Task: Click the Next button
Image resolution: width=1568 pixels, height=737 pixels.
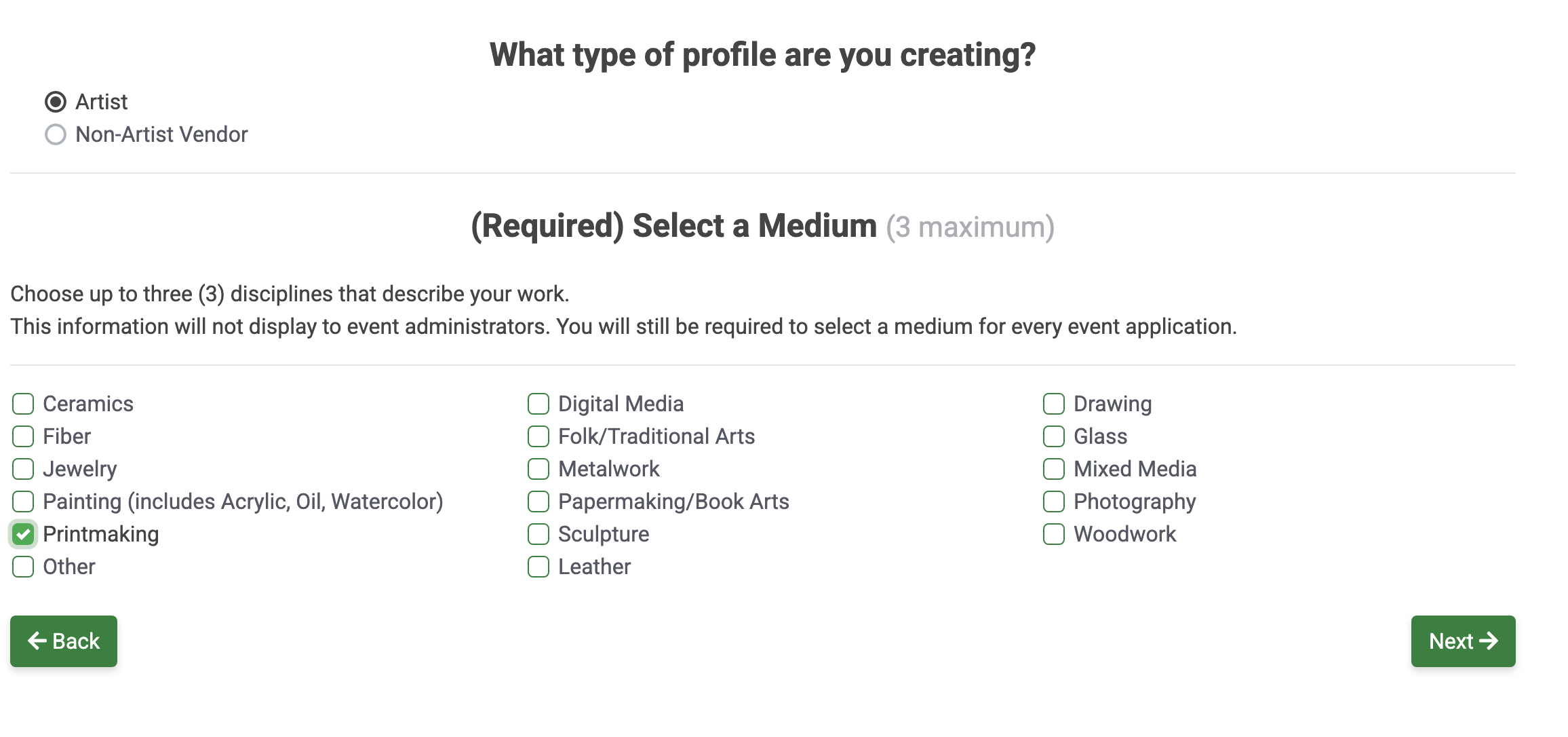Action: pyautogui.click(x=1463, y=641)
